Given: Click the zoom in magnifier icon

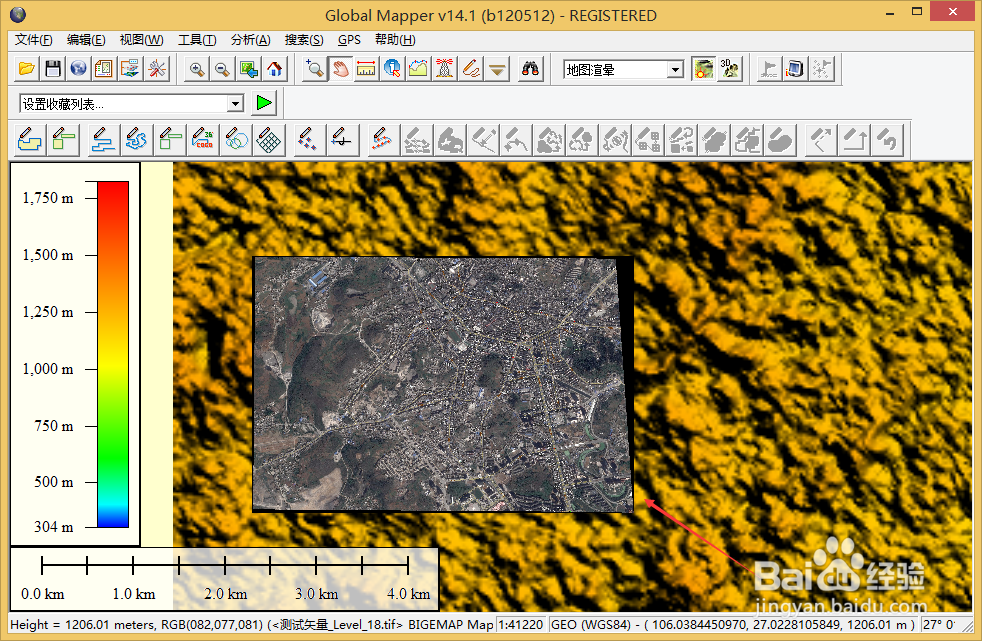Looking at the screenshot, I should tap(197, 69).
